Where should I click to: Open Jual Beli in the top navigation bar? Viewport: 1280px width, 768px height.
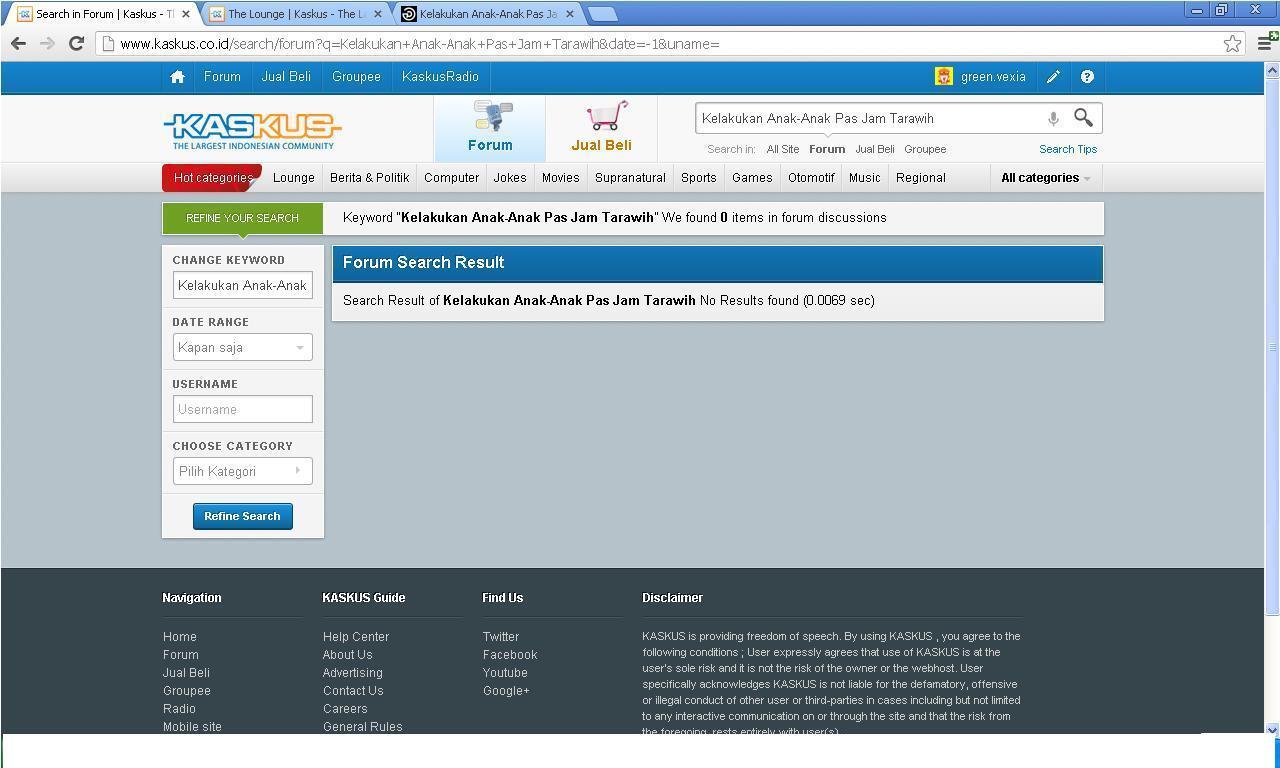tap(286, 77)
